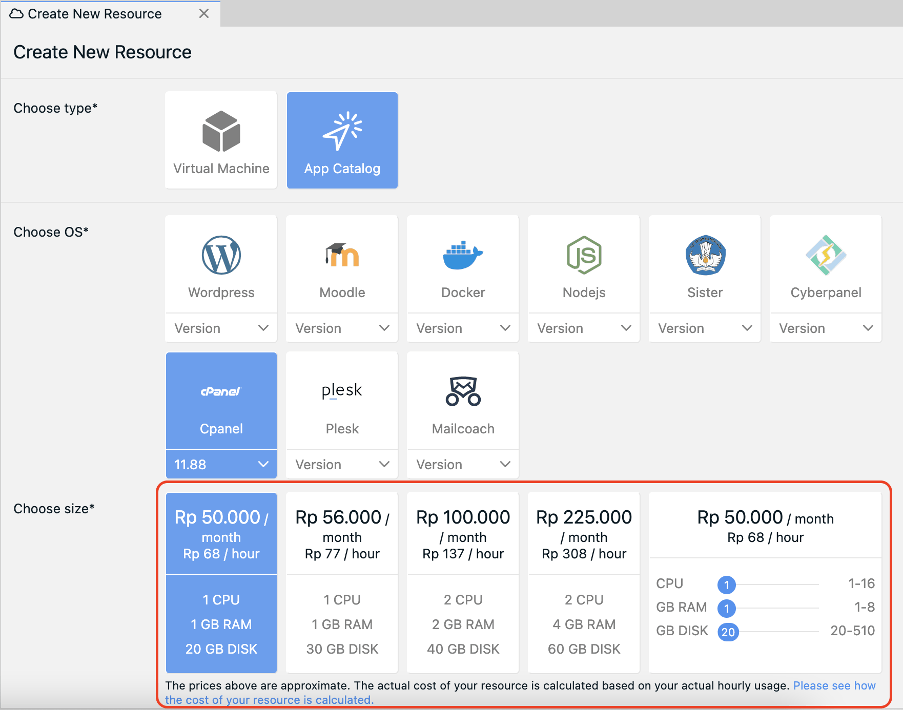
Task: Adjust the GB RAM slider
Action: tap(727, 607)
